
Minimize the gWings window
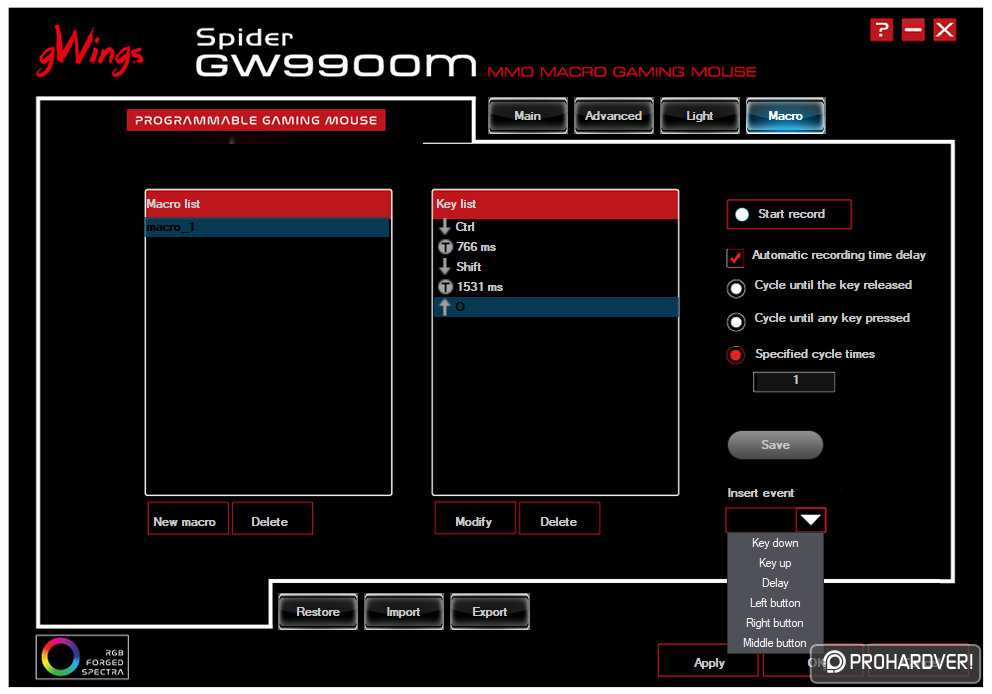pos(913,30)
